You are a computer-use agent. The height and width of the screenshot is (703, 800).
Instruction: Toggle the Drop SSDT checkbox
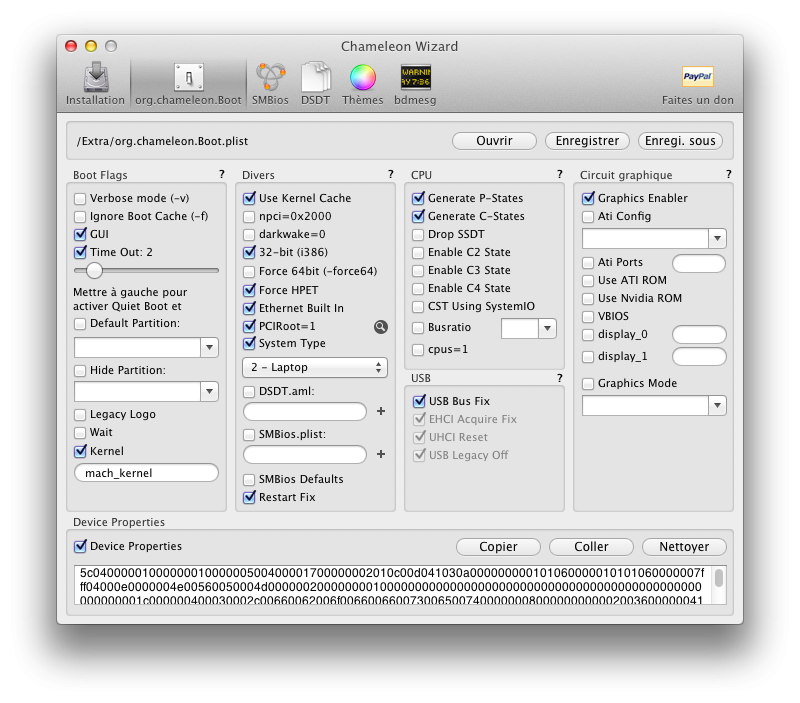(419, 234)
